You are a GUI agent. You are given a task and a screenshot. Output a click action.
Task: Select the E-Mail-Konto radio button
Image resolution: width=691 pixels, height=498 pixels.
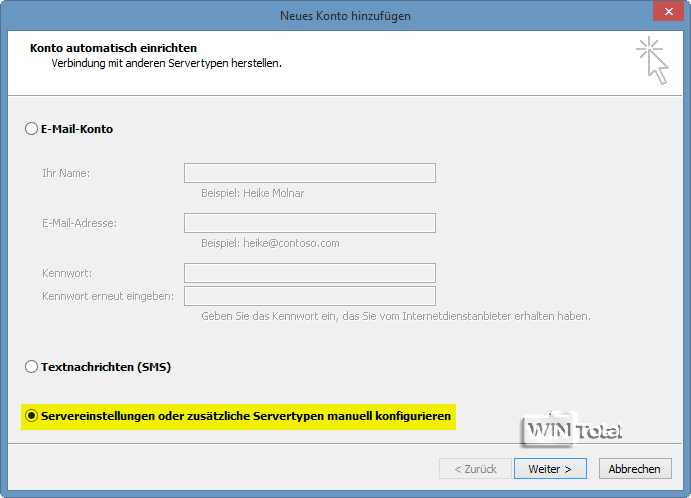tap(31, 129)
